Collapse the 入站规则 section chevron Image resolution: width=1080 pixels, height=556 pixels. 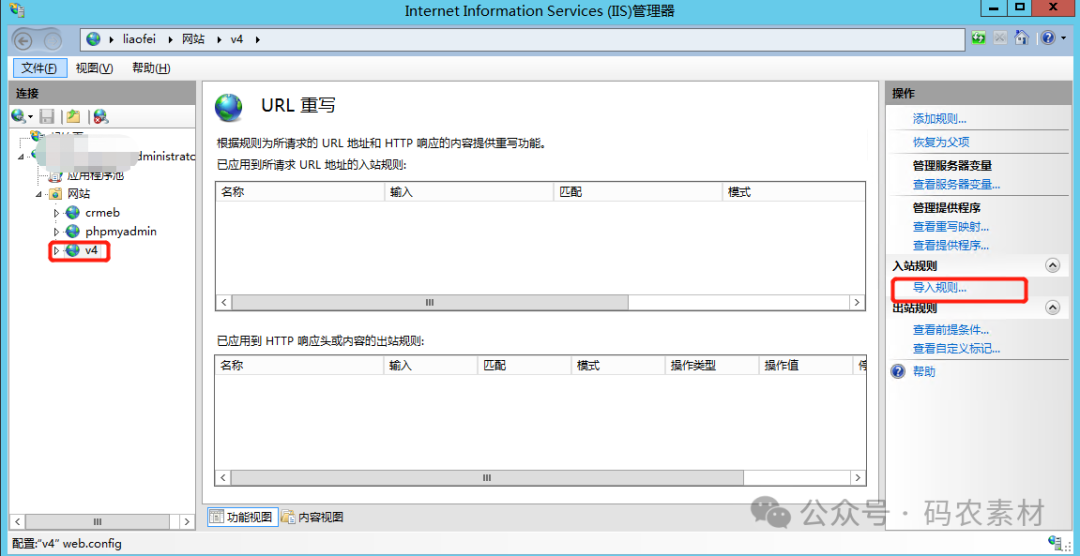[x=1052, y=265]
